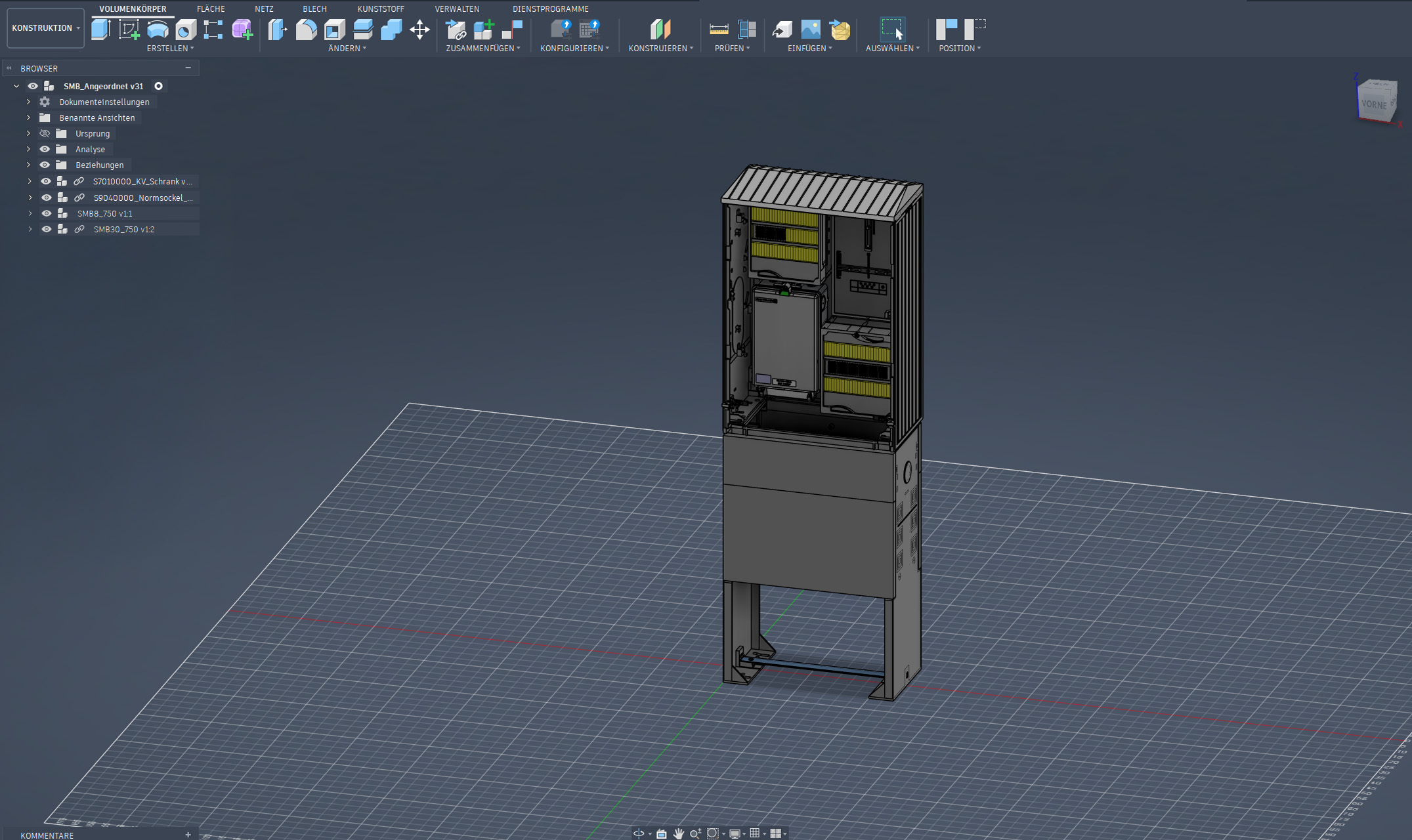Activate the window Select tool
This screenshot has width=1412, height=840.
click(892, 30)
